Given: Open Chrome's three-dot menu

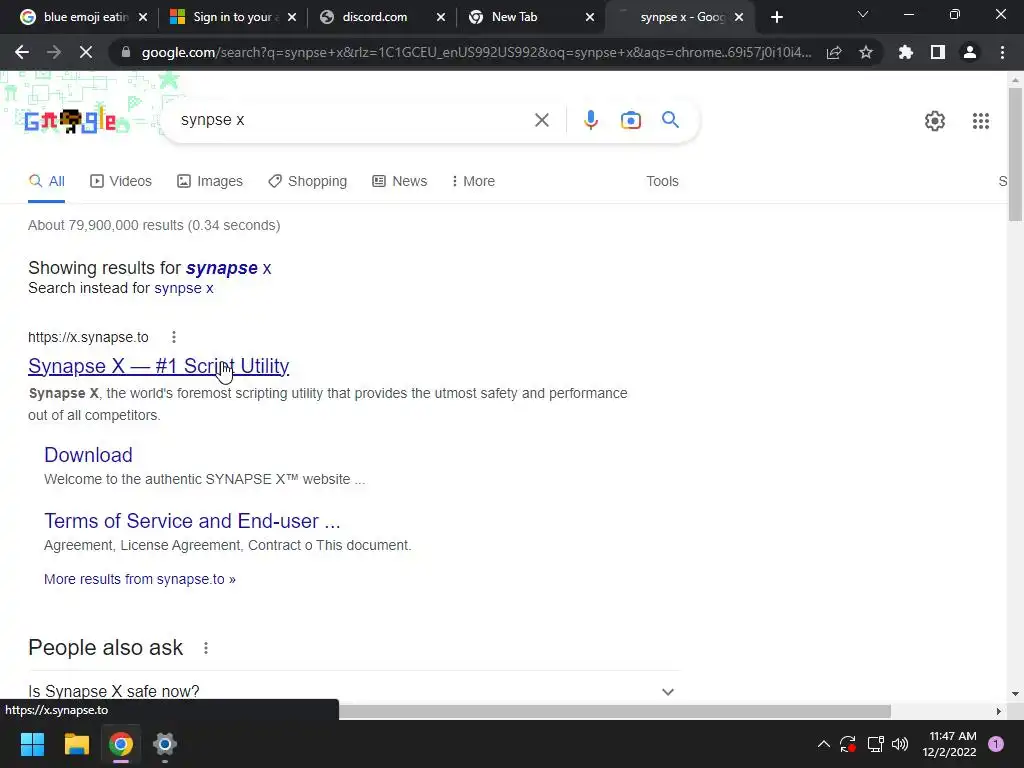Looking at the screenshot, I should point(1002,52).
